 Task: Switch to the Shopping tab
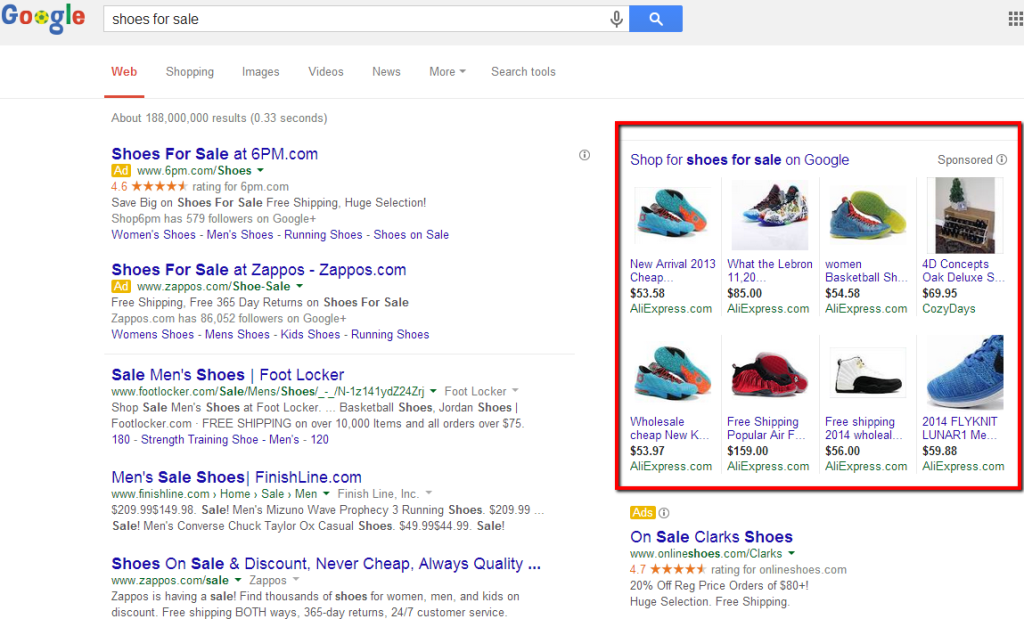(x=189, y=71)
